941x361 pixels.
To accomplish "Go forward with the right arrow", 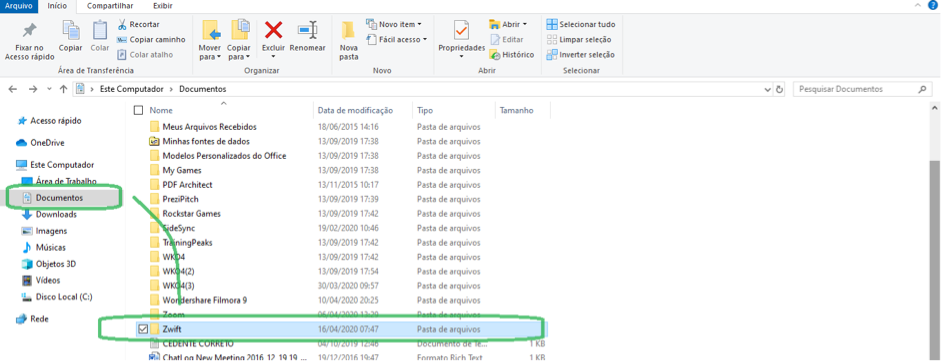I will click(x=32, y=89).
